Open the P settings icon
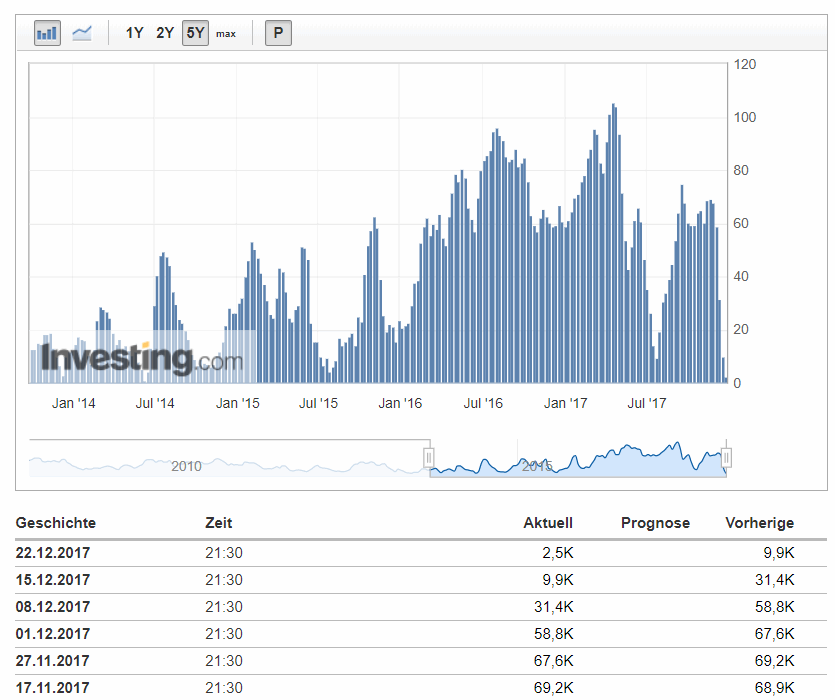Image resolution: width=835 pixels, height=700 pixels. (x=277, y=32)
